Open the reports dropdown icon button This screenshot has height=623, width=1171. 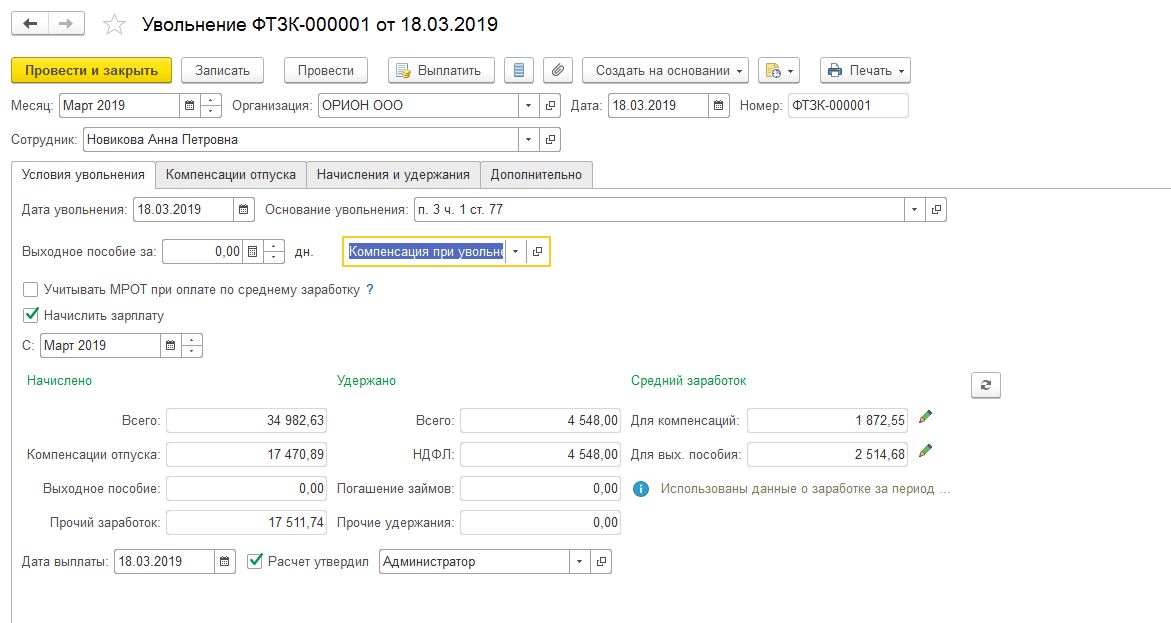point(779,70)
